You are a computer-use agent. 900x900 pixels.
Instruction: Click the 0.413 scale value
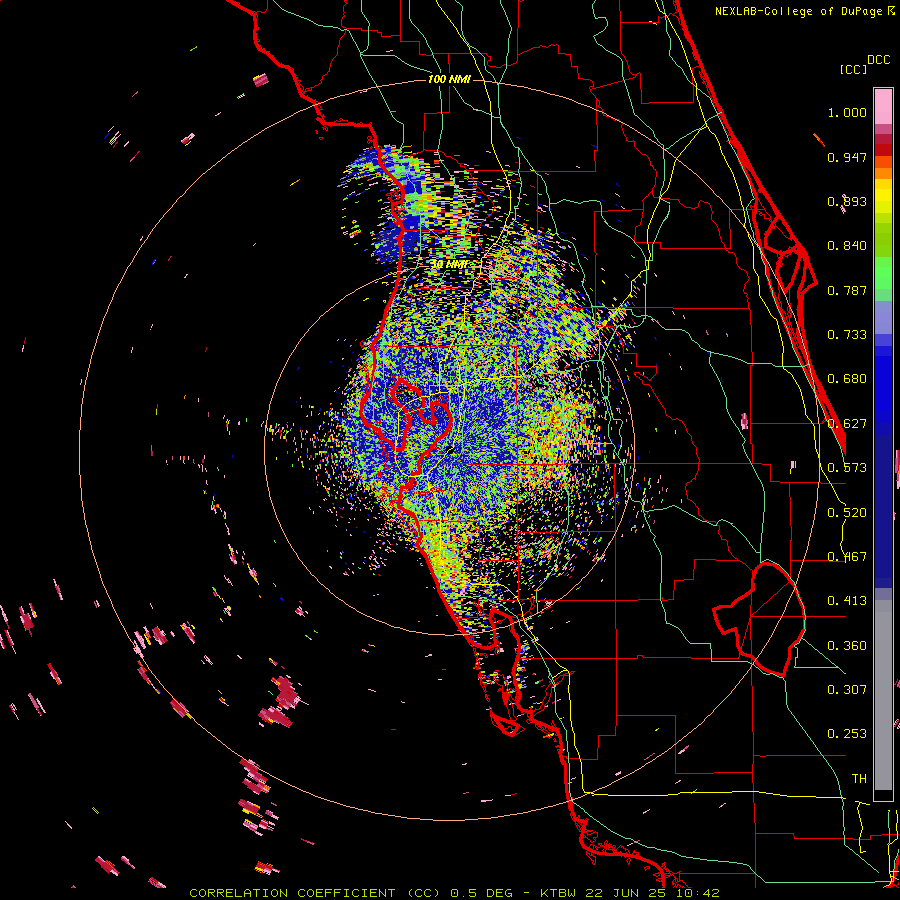(847, 601)
